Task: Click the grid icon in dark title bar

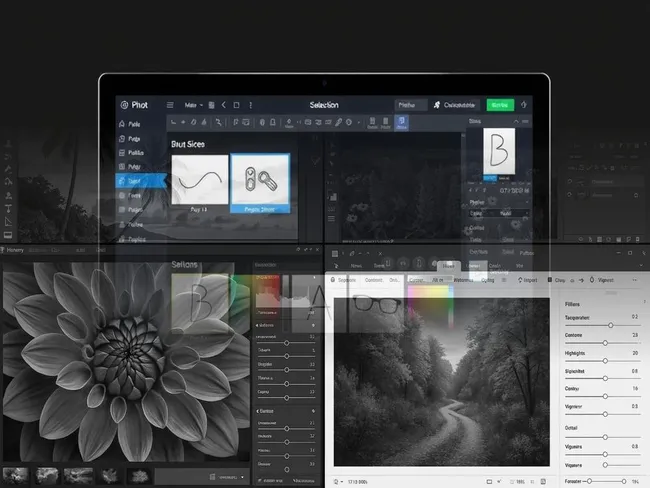Action: pyautogui.click(x=335, y=253)
